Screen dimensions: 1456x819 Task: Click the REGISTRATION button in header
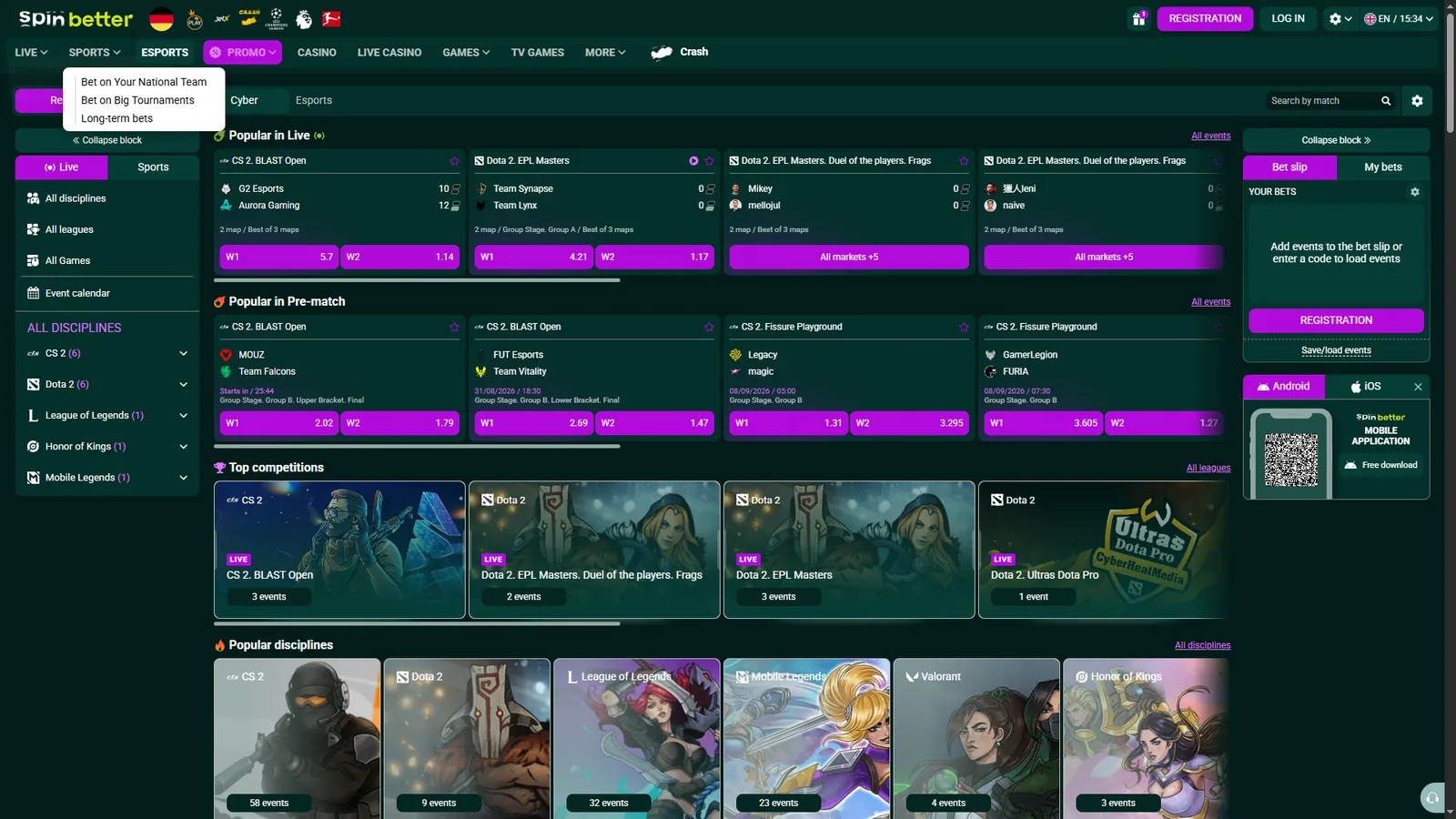pyautogui.click(x=1205, y=18)
